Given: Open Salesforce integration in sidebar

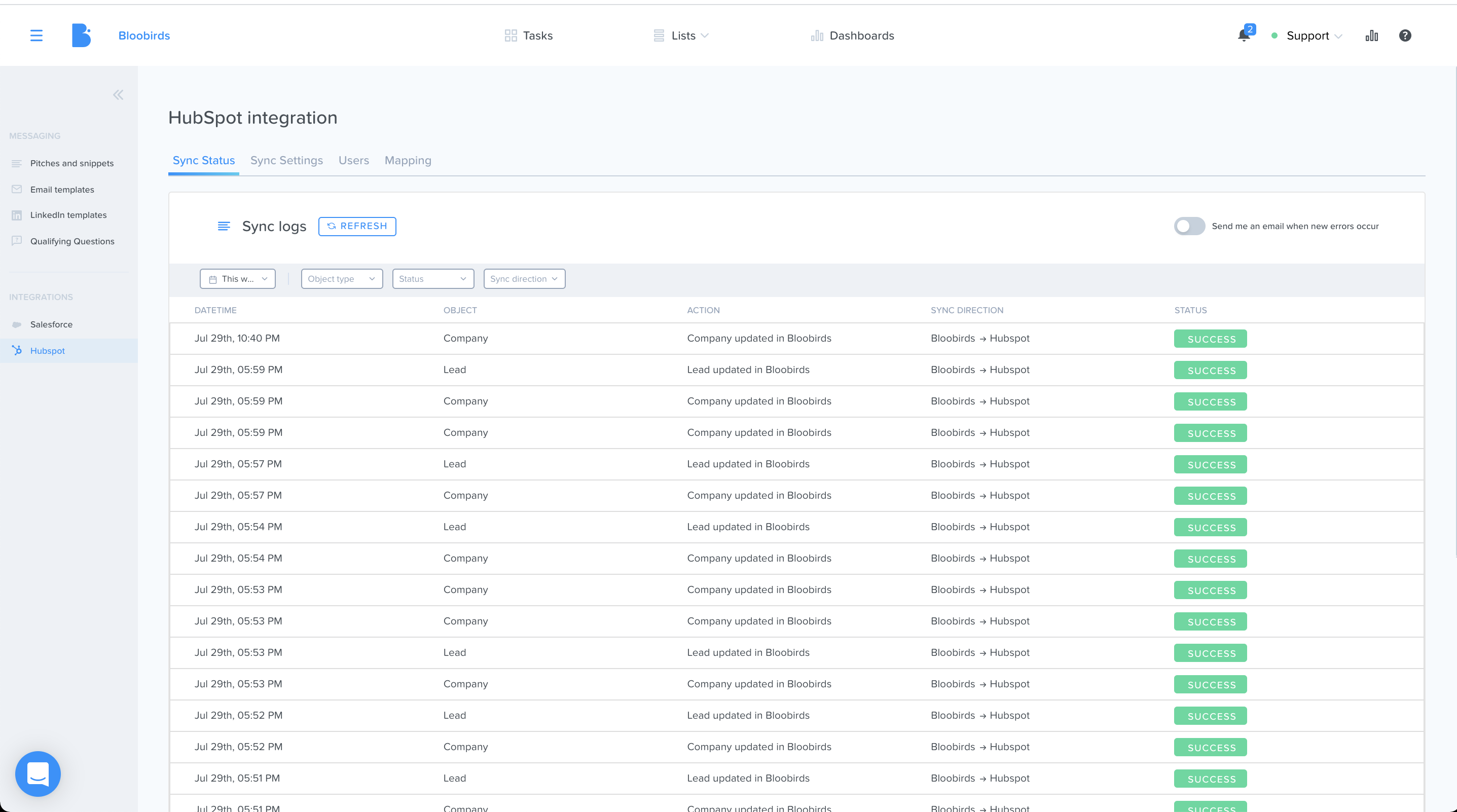Looking at the screenshot, I should [x=52, y=324].
